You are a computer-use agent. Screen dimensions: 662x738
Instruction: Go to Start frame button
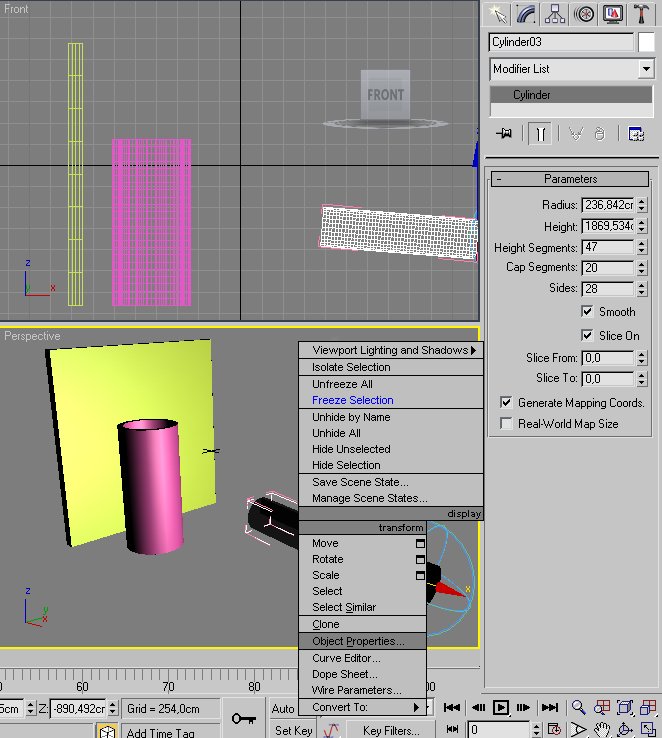pyautogui.click(x=452, y=707)
